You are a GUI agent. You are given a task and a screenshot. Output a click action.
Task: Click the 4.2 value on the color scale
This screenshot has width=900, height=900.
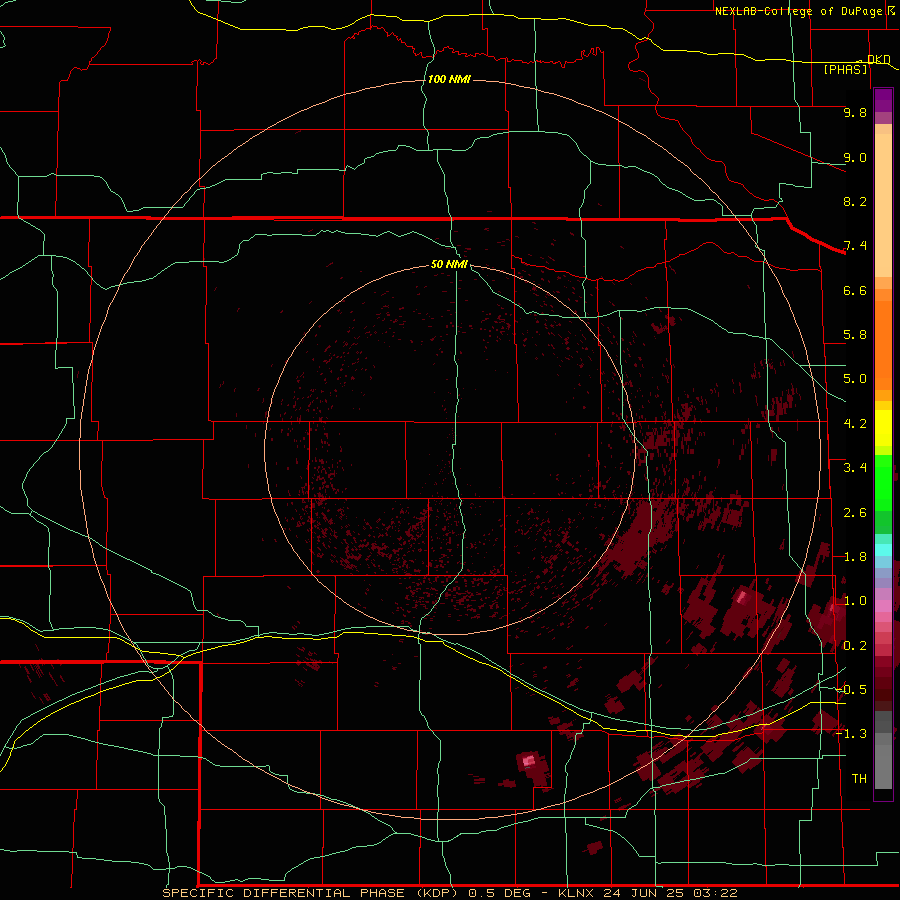click(855, 424)
